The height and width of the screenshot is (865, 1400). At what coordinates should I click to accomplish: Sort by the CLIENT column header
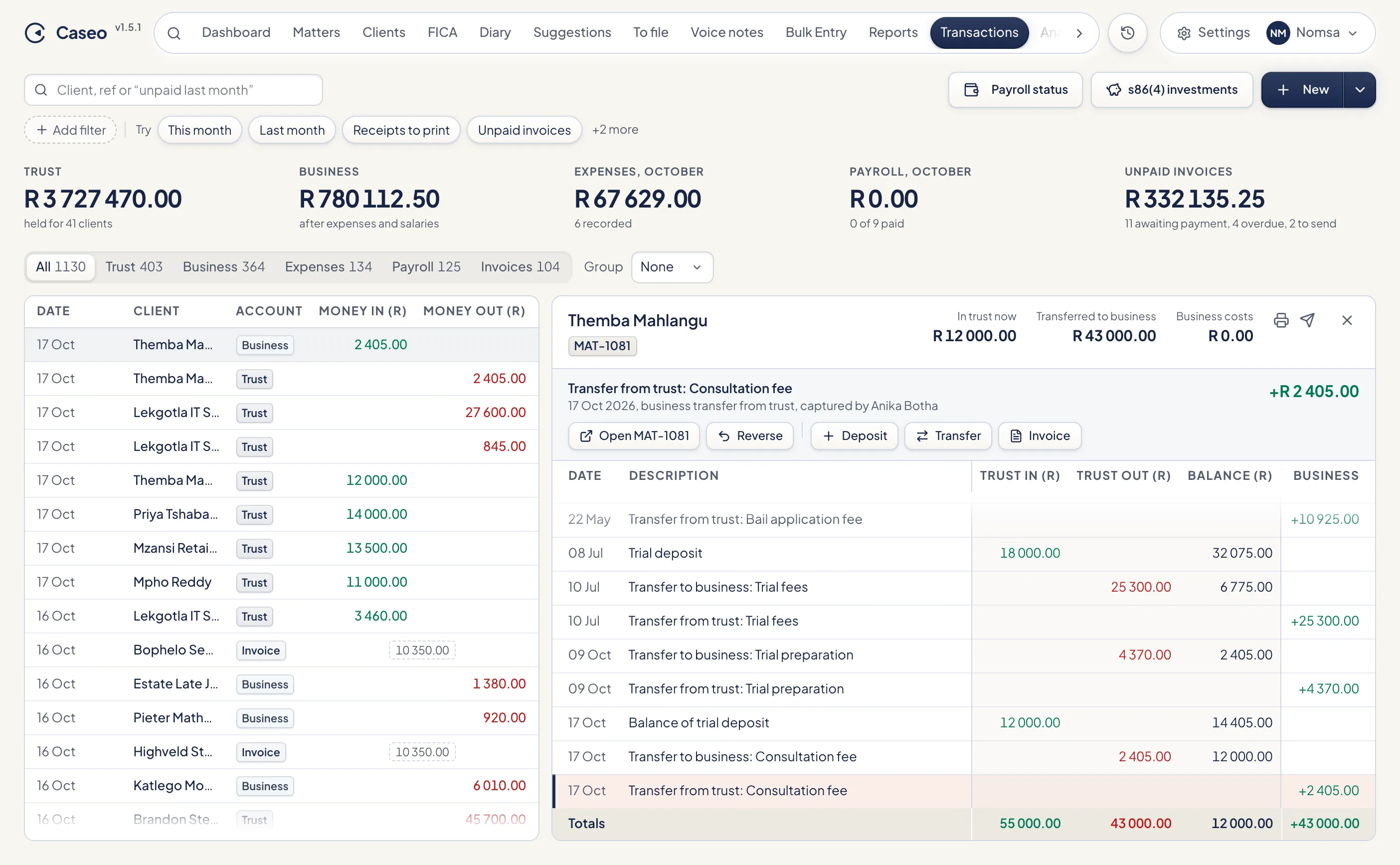pyautogui.click(x=156, y=311)
